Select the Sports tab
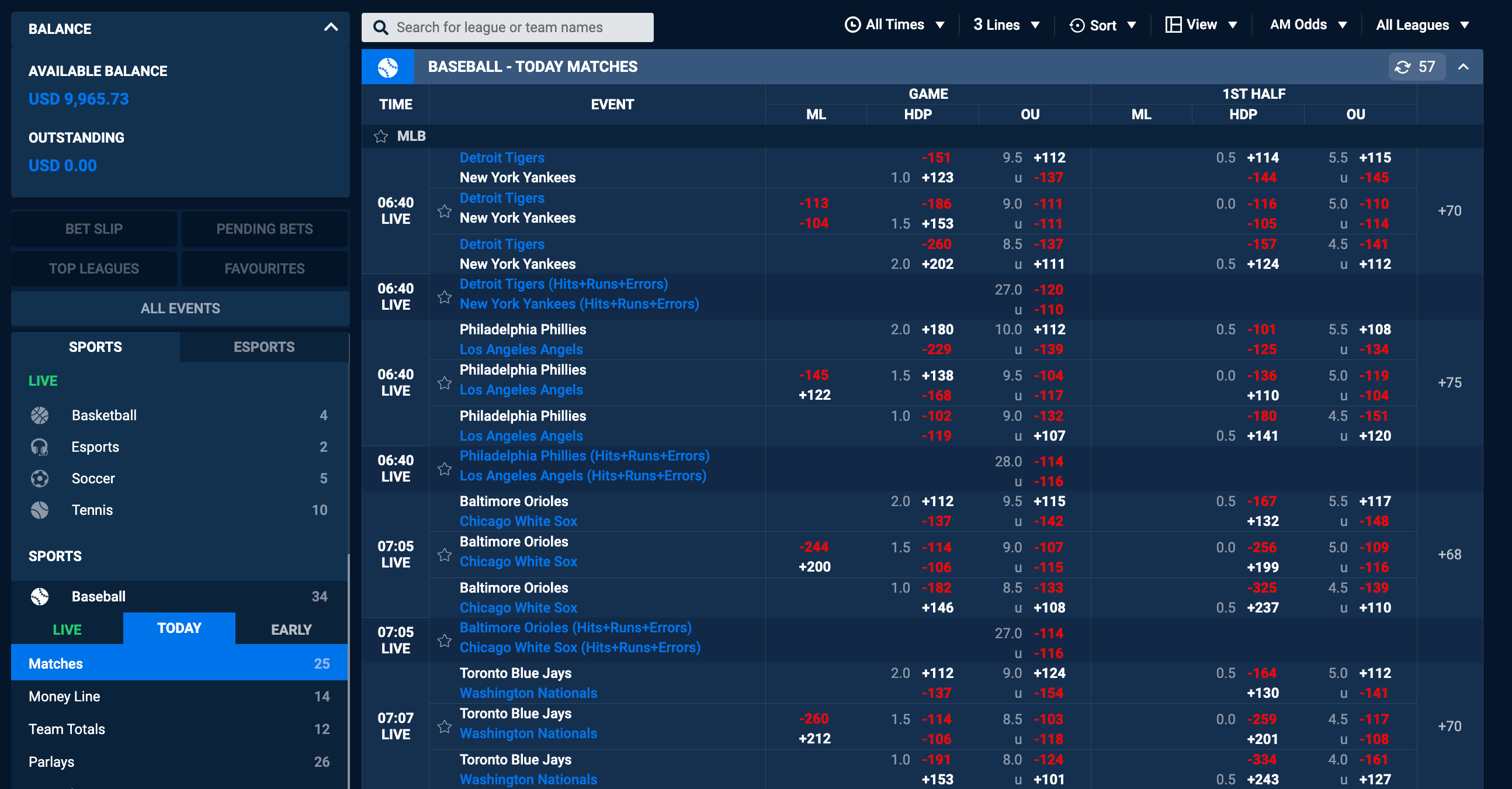Screen dimensions: 1512x789 point(95,347)
